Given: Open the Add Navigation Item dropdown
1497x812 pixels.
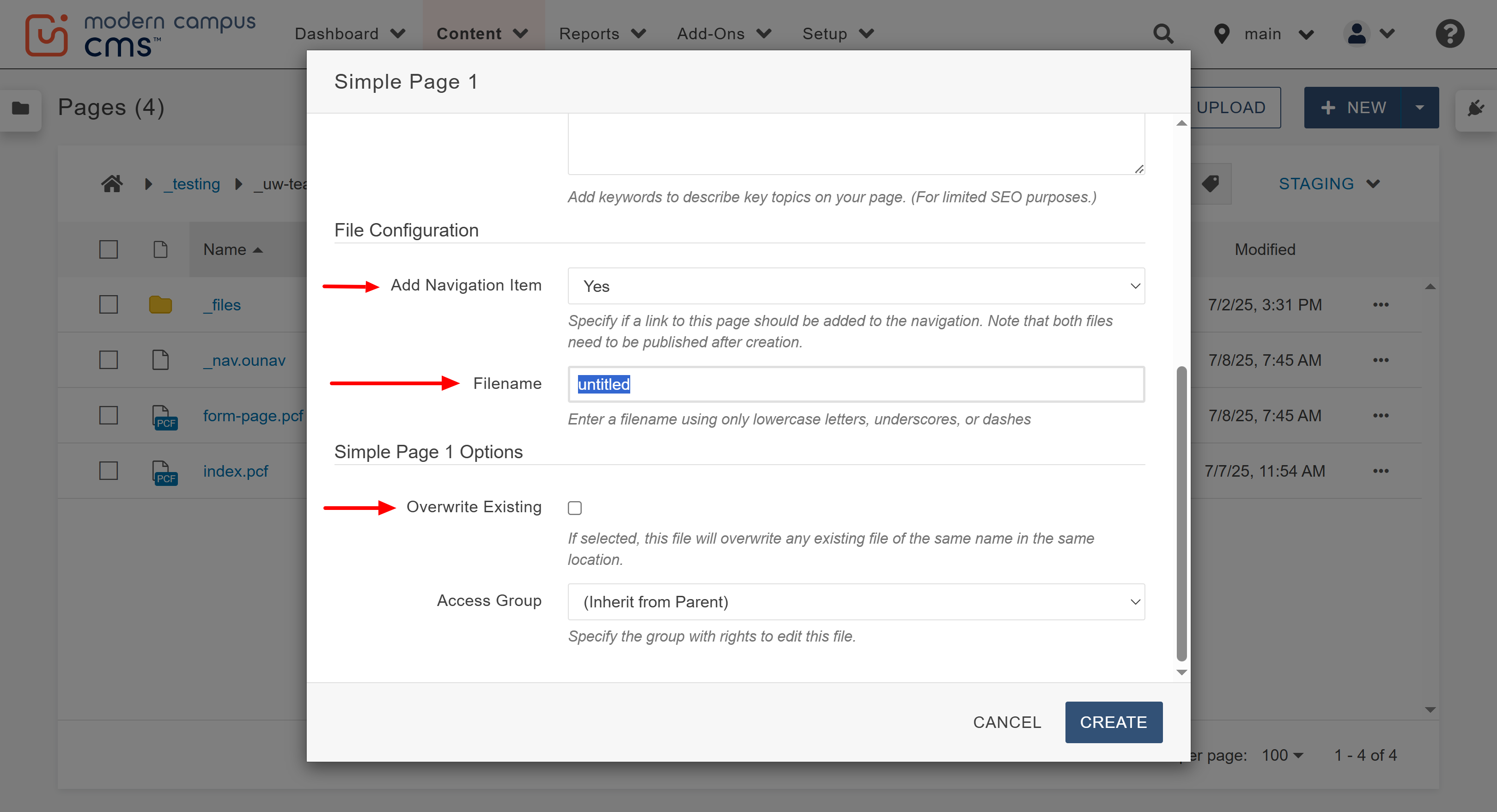Looking at the screenshot, I should [x=855, y=286].
